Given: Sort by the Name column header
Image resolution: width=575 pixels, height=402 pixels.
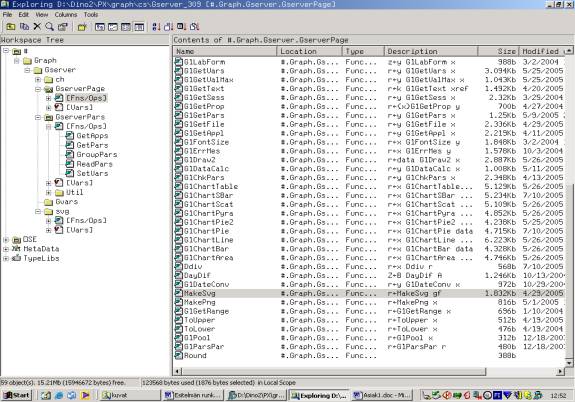Looking at the screenshot, I should pos(225,51).
